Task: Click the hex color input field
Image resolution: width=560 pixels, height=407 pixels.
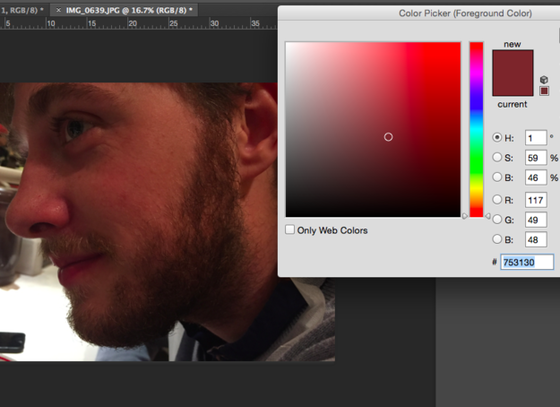Action: 527,262
